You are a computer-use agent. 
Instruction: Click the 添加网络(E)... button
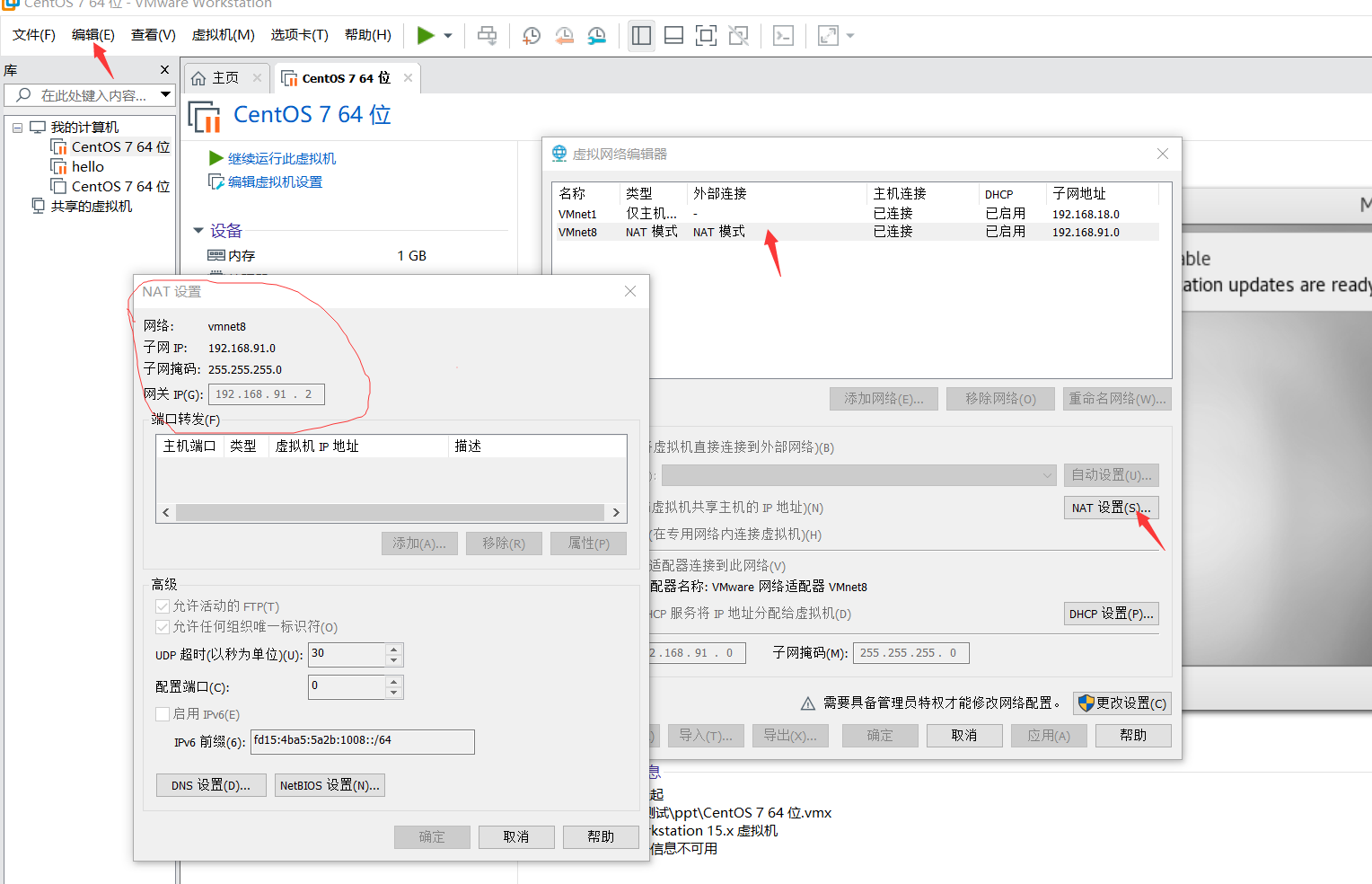884,399
